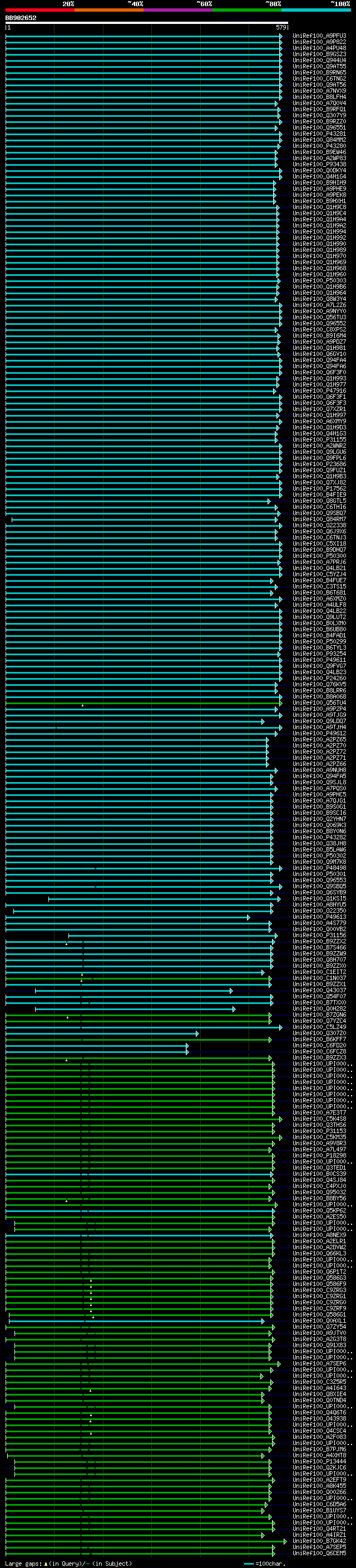The image size is (356, 1568).
Task: Select hit label UniRef100_A9PHE9
Action: [x=319, y=189]
